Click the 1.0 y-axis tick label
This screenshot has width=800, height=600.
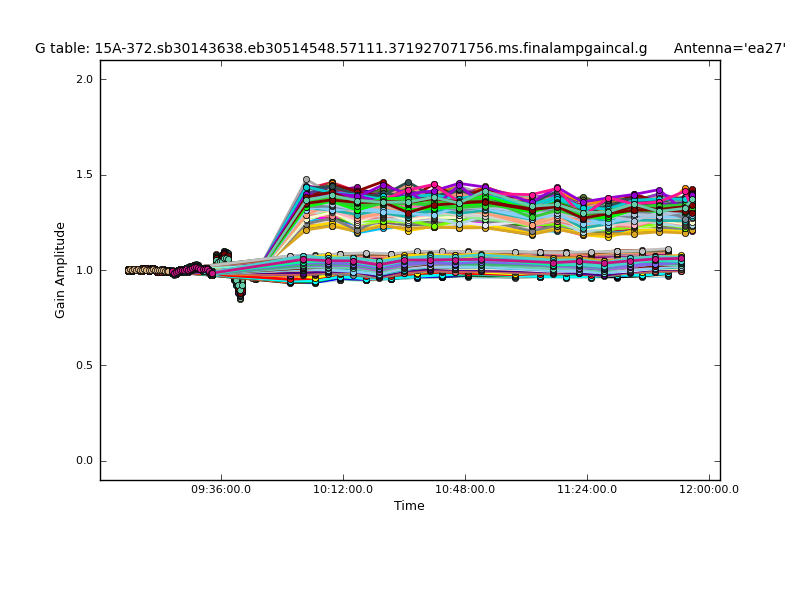pos(83,270)
